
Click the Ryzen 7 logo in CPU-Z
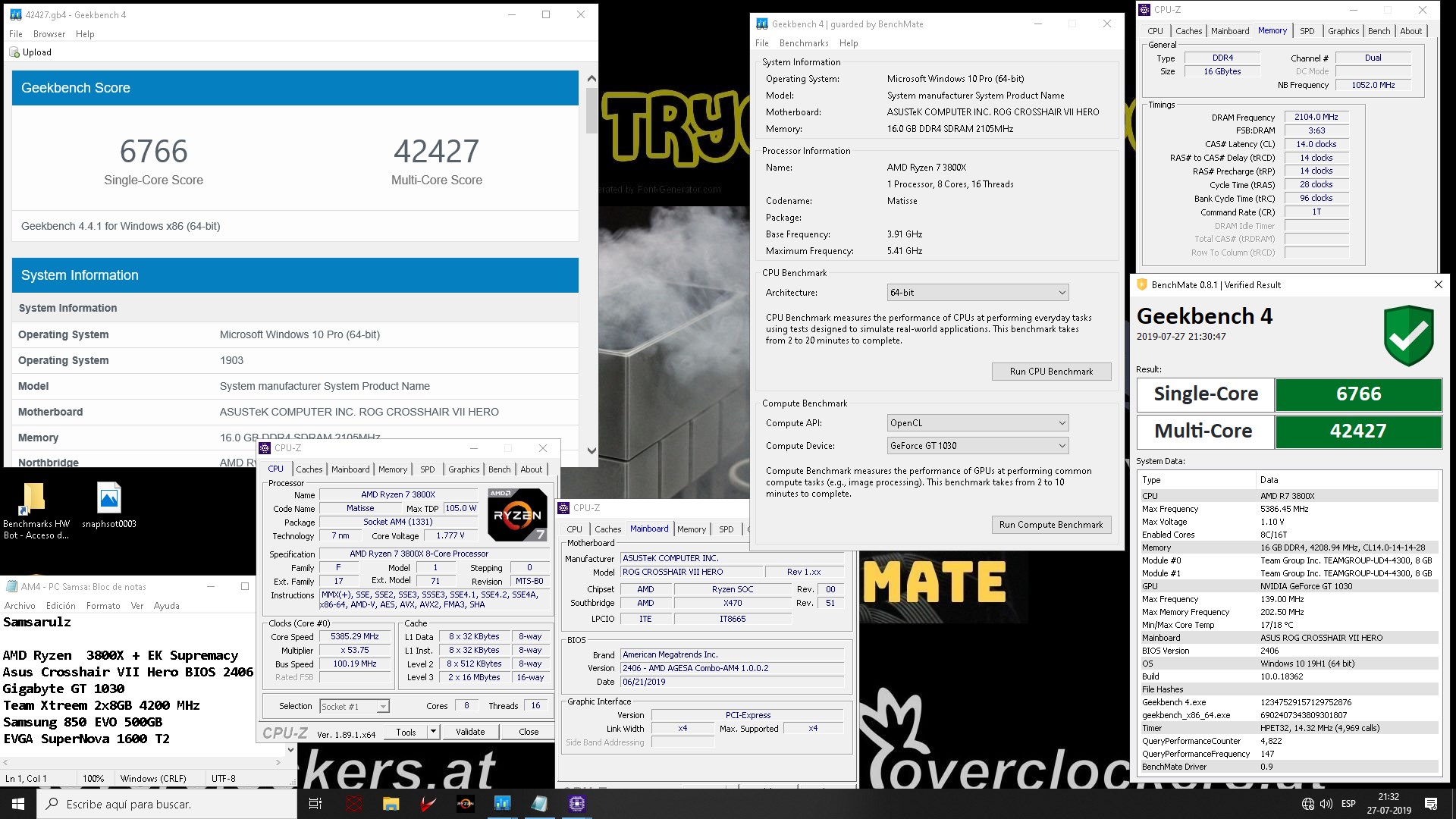tap(517, 515)
